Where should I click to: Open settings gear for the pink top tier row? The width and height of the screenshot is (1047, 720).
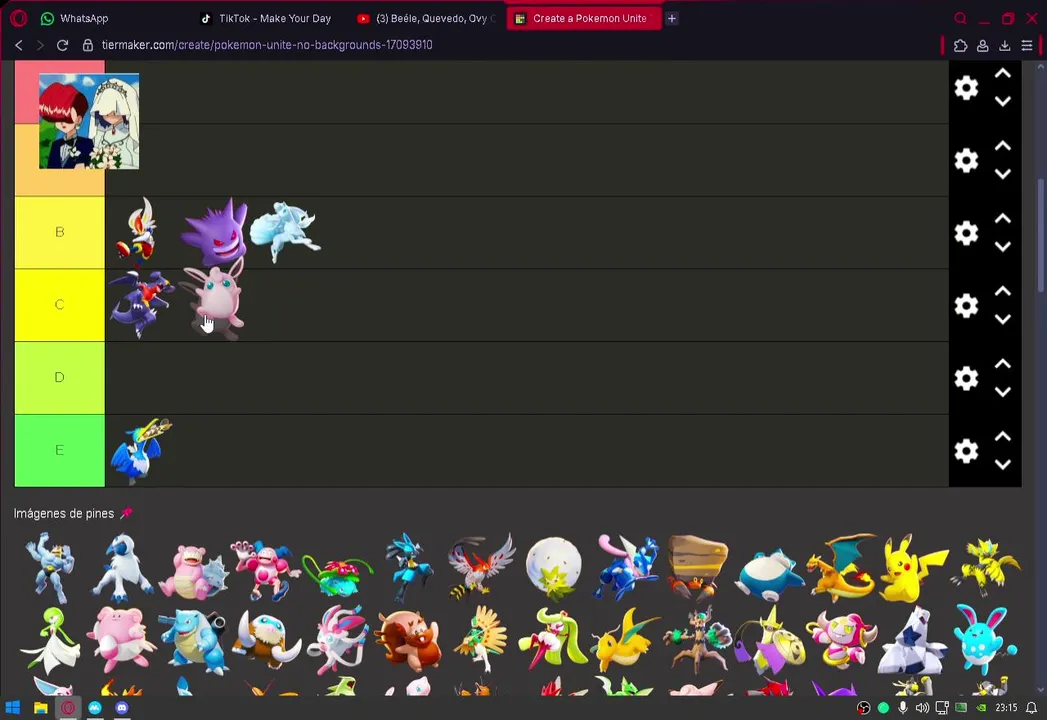coord(966,87)
